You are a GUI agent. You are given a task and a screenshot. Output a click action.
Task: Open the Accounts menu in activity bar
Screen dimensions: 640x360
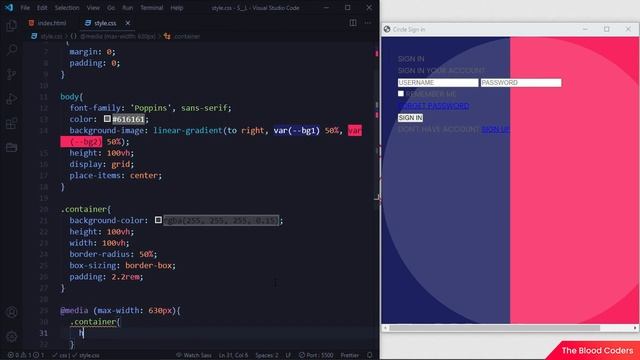click(x=11, y=312)
